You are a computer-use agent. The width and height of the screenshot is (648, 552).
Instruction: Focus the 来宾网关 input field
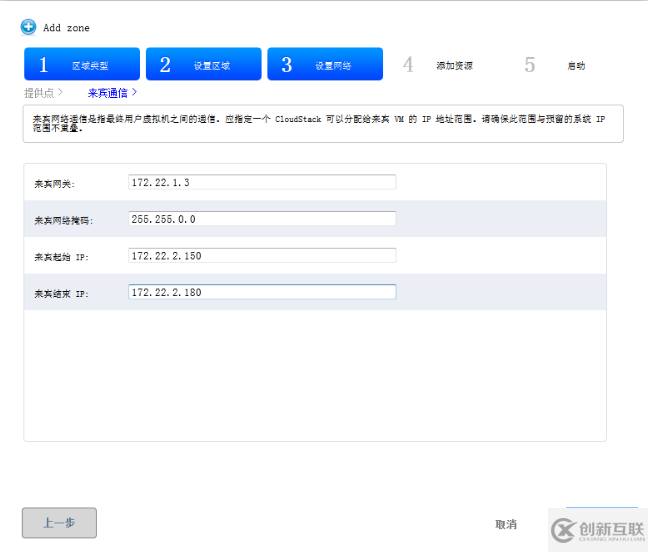[x=262, y=182]
